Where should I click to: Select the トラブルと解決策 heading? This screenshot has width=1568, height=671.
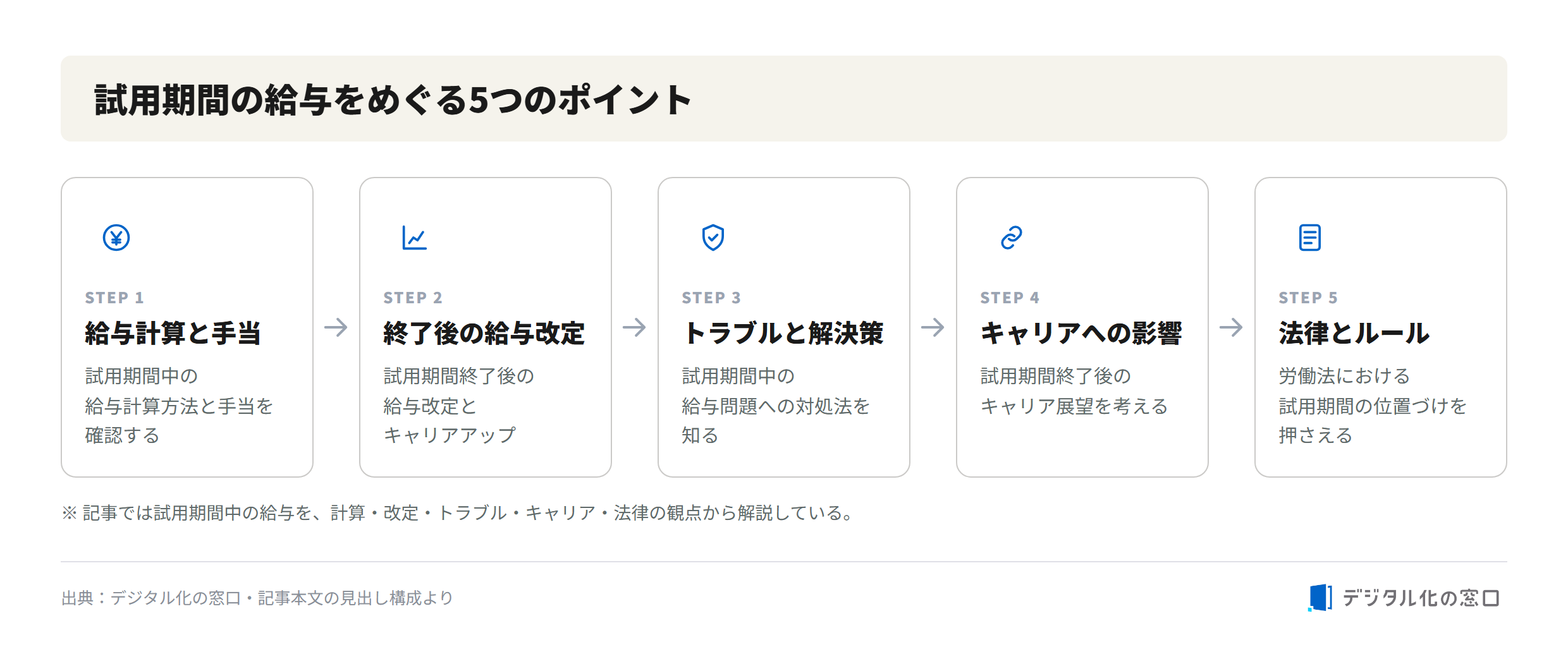(x=783, y=333)
